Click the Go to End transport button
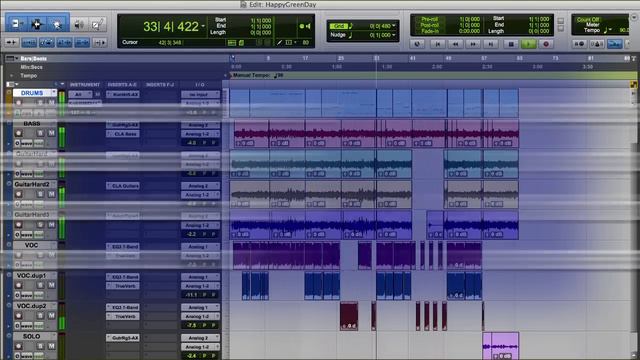Viewport: 640px width, 360px height. [491, 44]
